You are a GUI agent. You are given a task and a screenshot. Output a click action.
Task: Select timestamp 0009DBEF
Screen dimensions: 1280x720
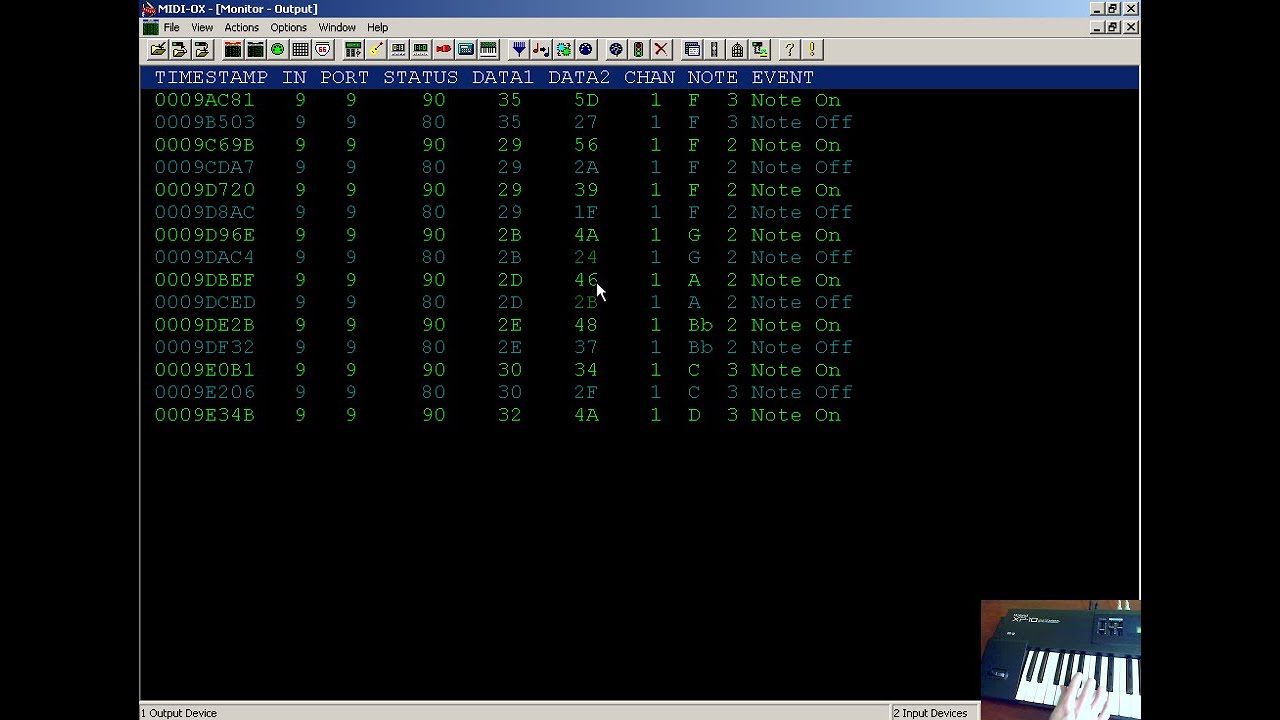(205, 280)
